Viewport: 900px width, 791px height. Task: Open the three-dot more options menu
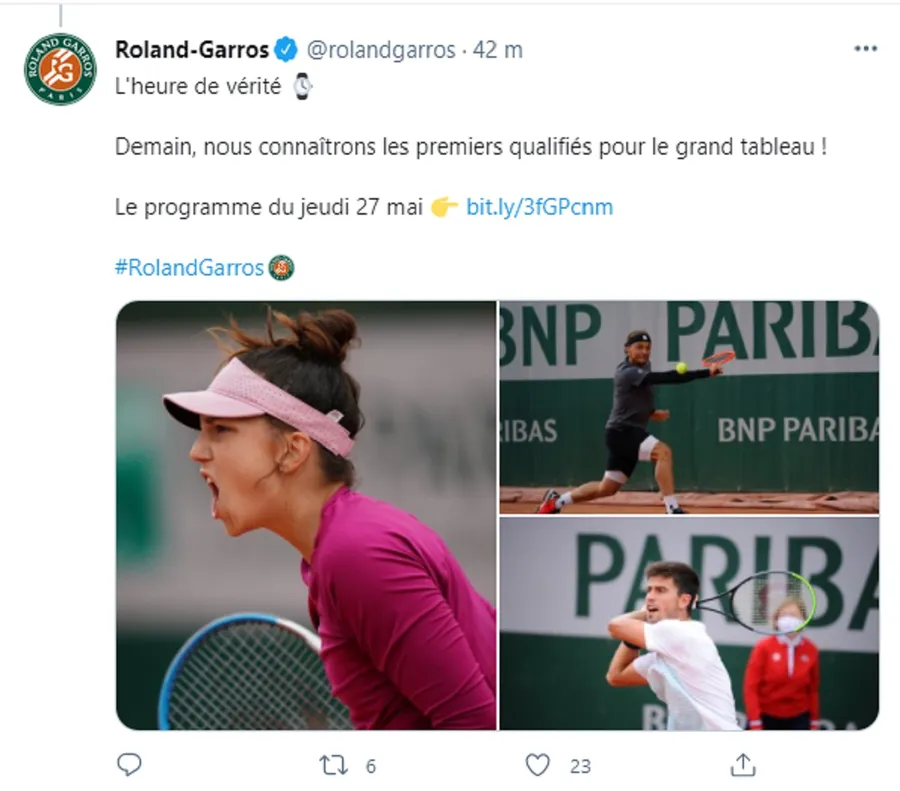pos(866,49)
